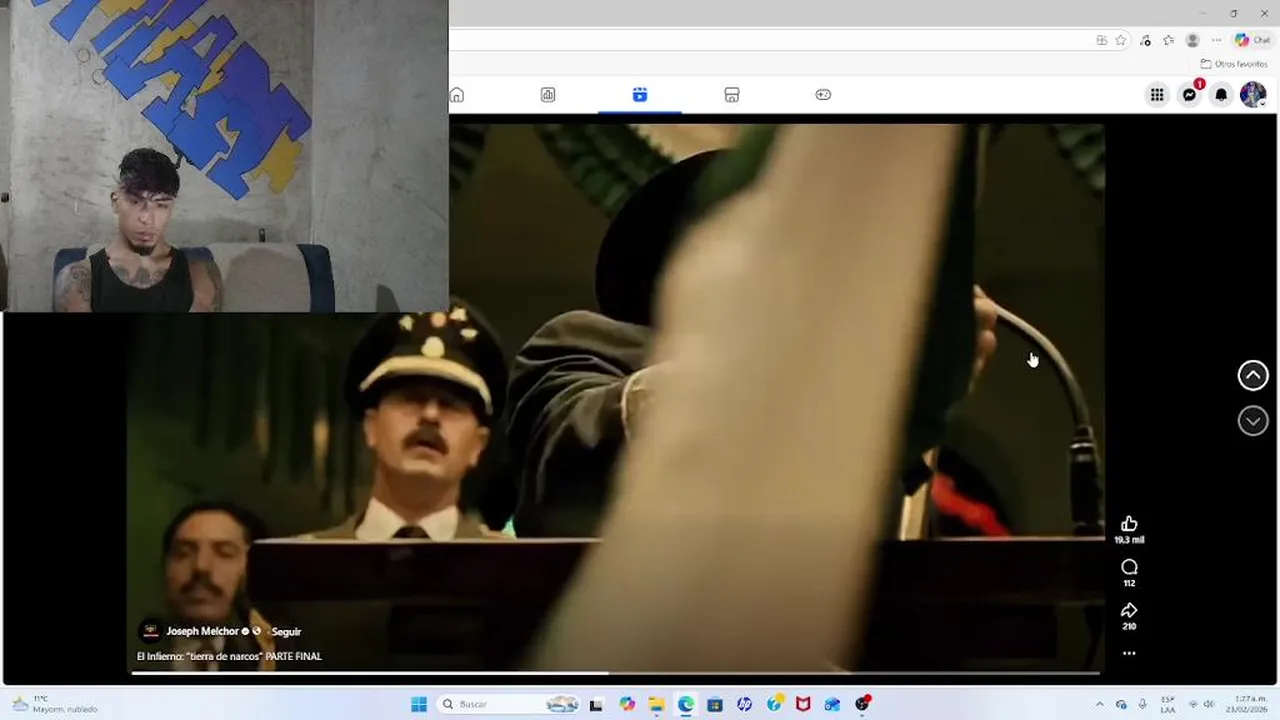Open File Explorer from the taskbar
1280x720 pixels.
[656, 704]
